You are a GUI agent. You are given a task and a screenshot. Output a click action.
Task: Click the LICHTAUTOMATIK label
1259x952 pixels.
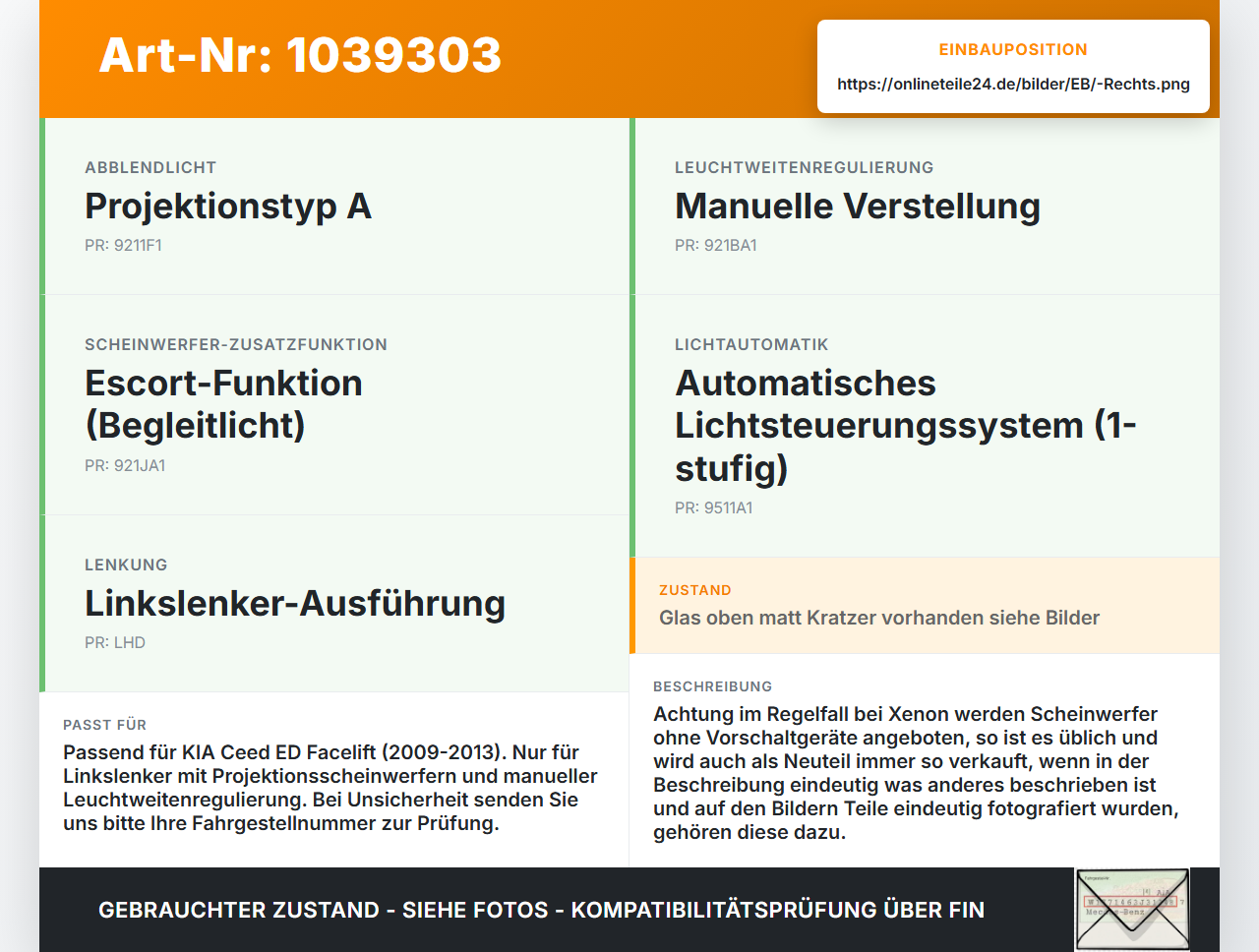pyautogui.click(x=751, y=344)
